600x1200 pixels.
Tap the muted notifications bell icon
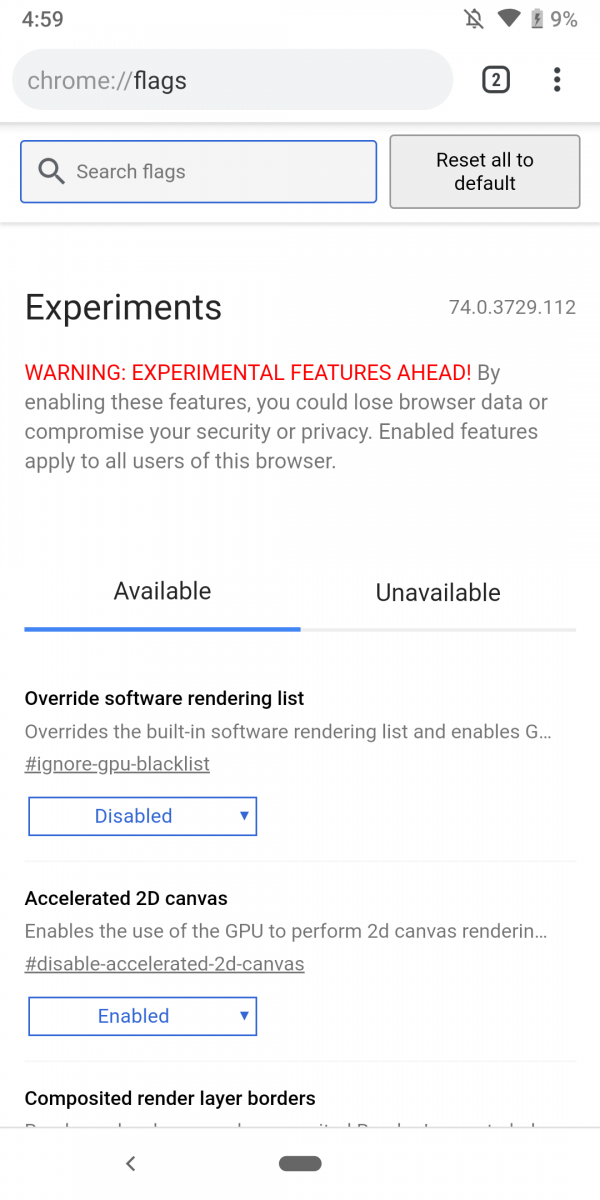coord(477,19)
